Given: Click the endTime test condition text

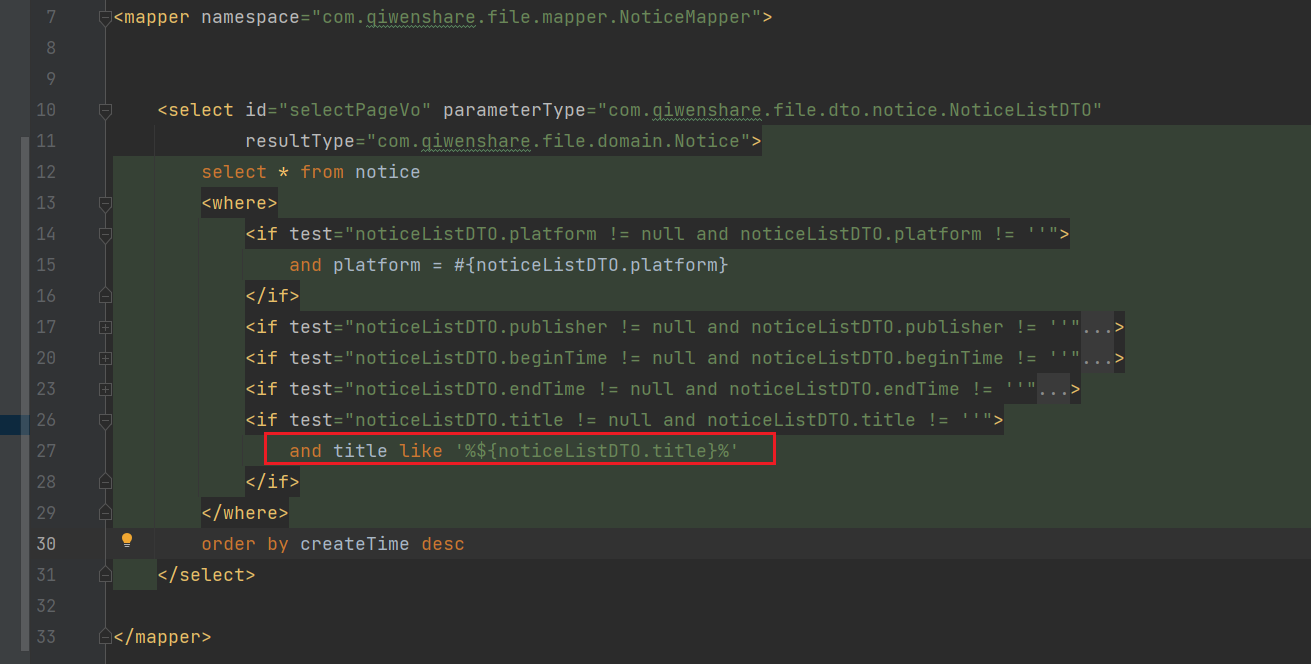Looking at the screenshot, I should (x=690, y=389).
